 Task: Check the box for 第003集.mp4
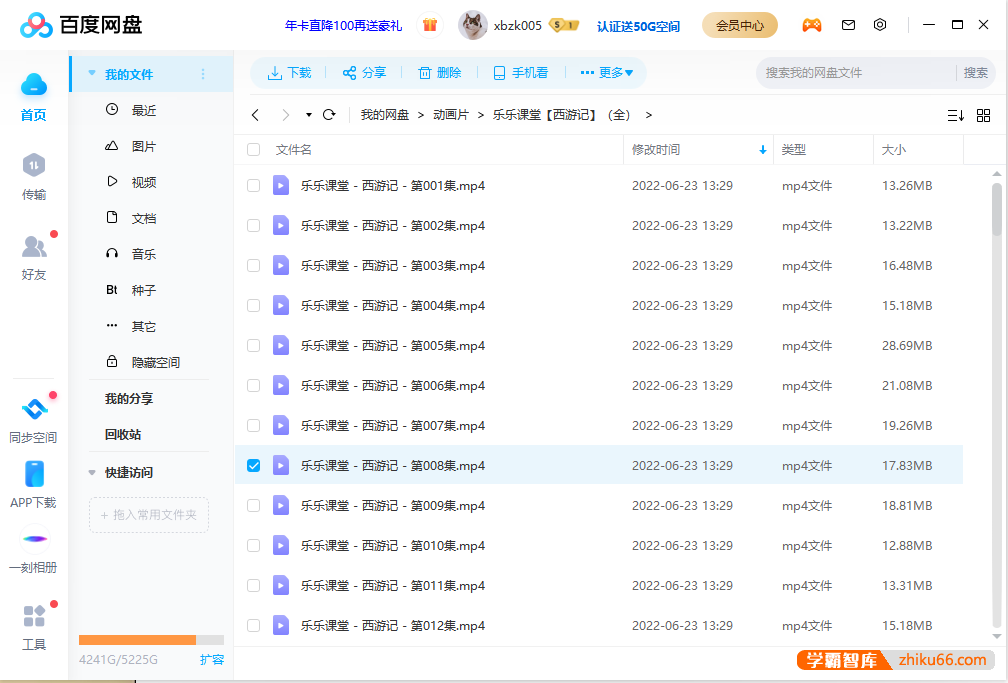click(254, 266)
